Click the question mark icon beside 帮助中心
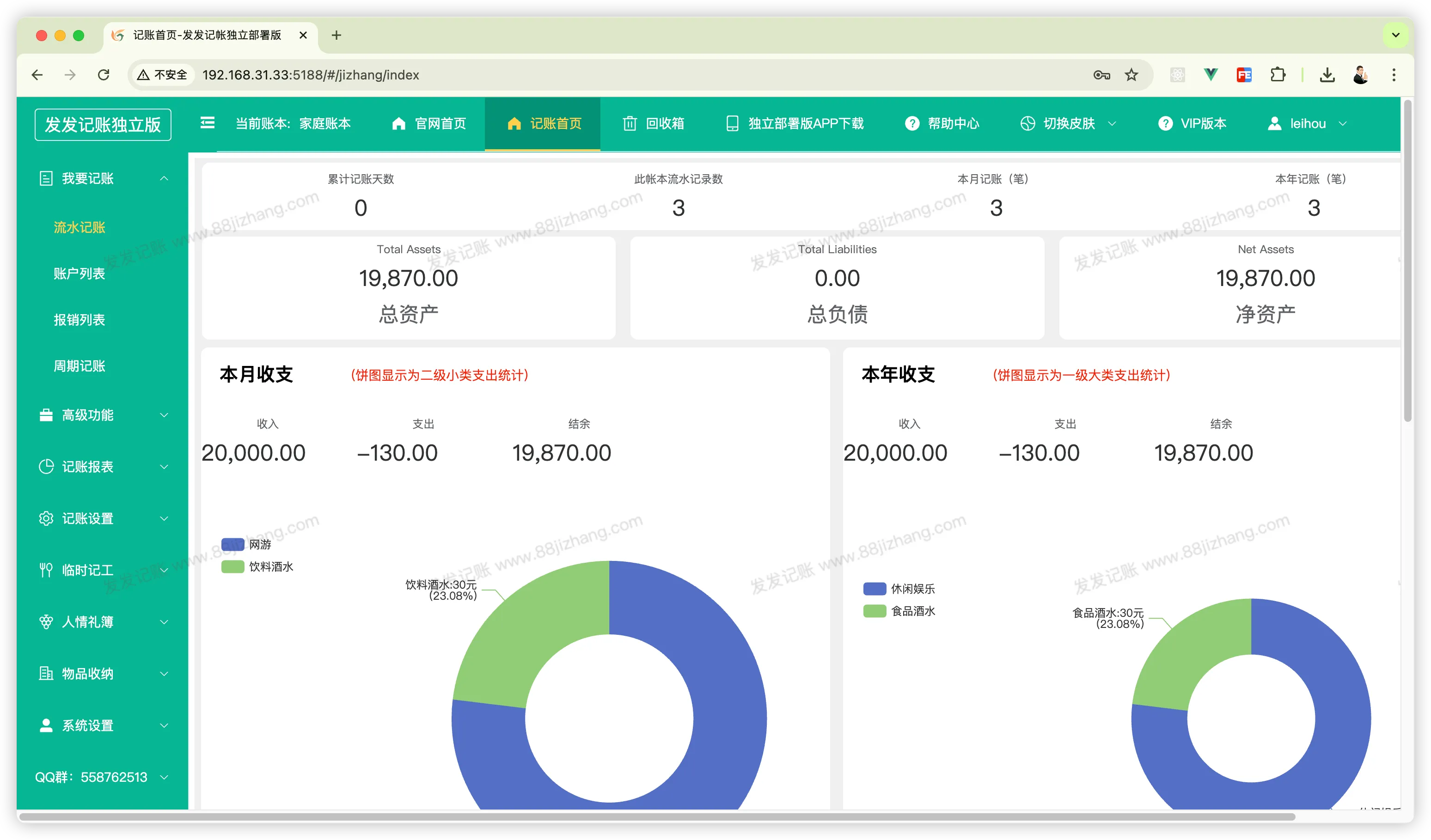Image resolution: width=1431 pixels, height=840 pixels. (x=912, y=124)
